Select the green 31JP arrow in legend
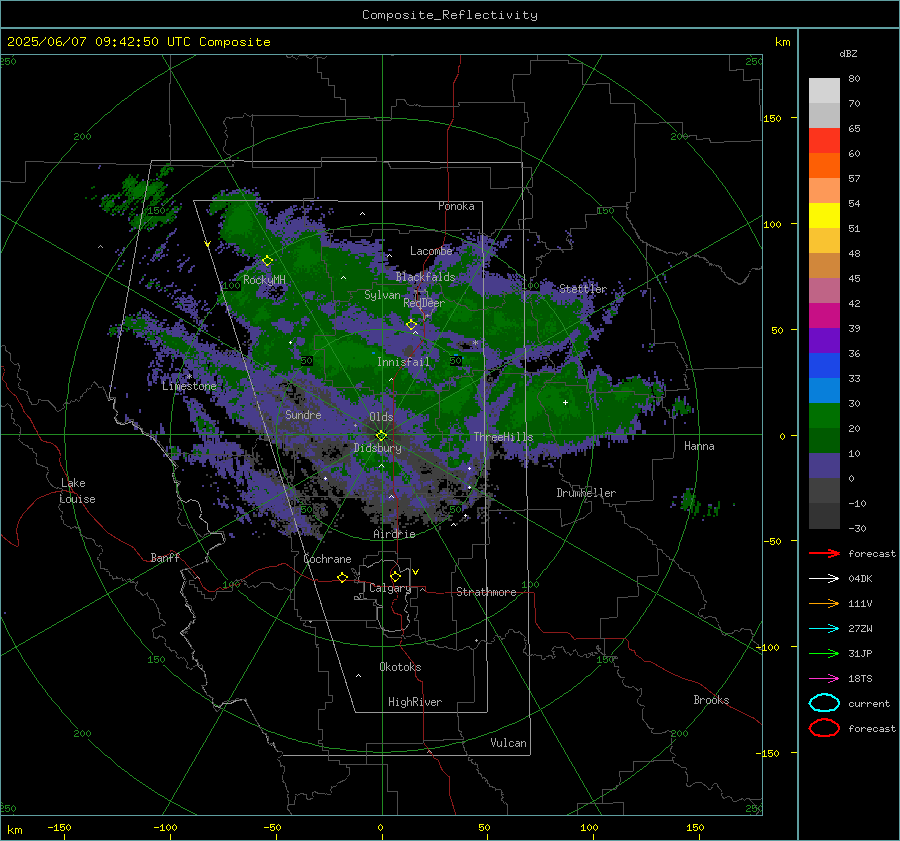Viewport: 900px width, 841px height. pyautogui.click(x=824, y=653)
